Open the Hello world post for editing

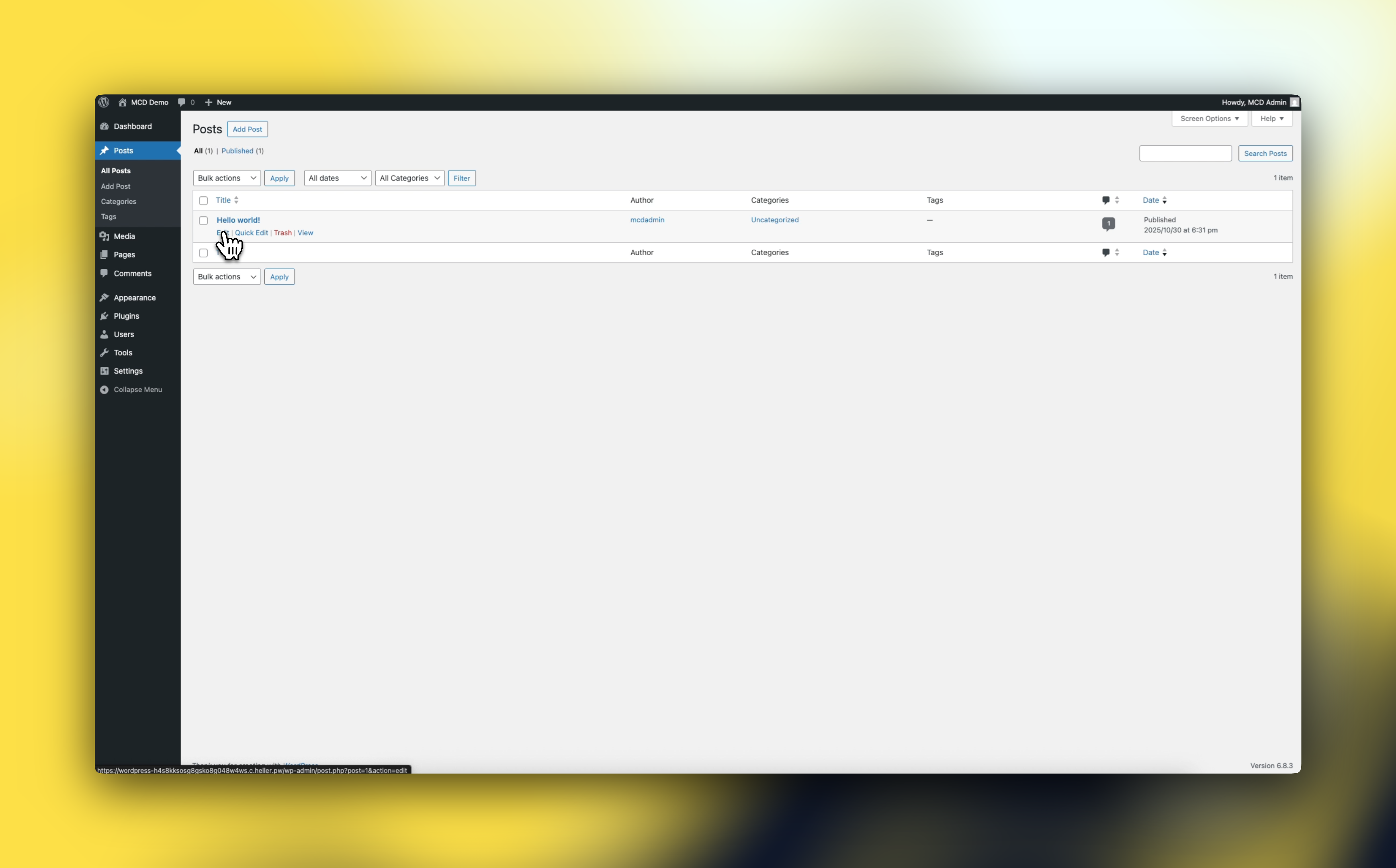click(237, 220)
